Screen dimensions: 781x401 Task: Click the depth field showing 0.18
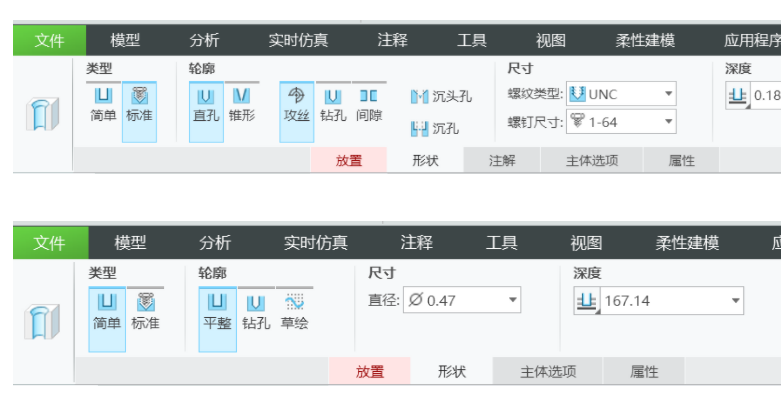(766, 95)
